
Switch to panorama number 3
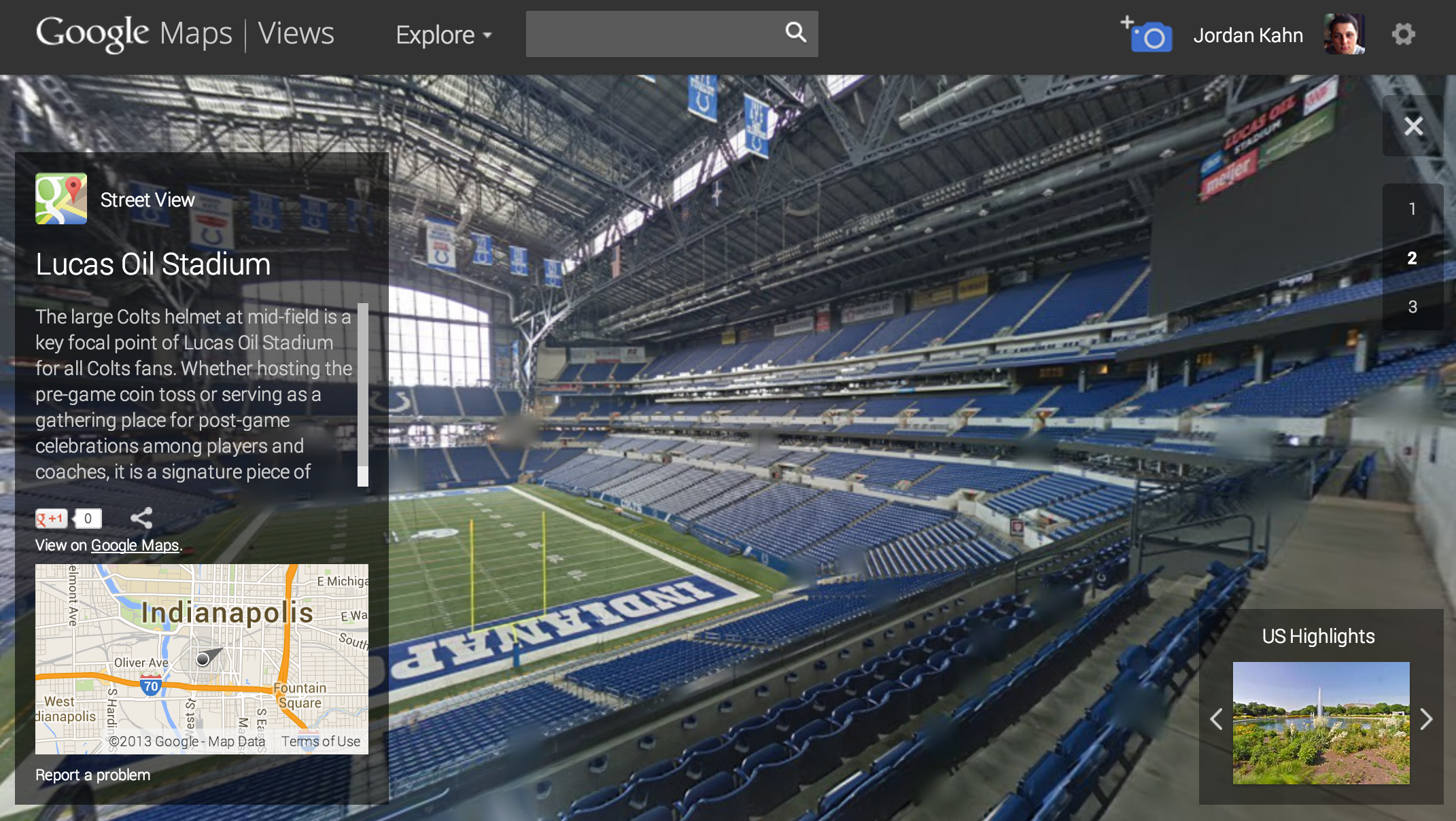(x=1412, y=307)
